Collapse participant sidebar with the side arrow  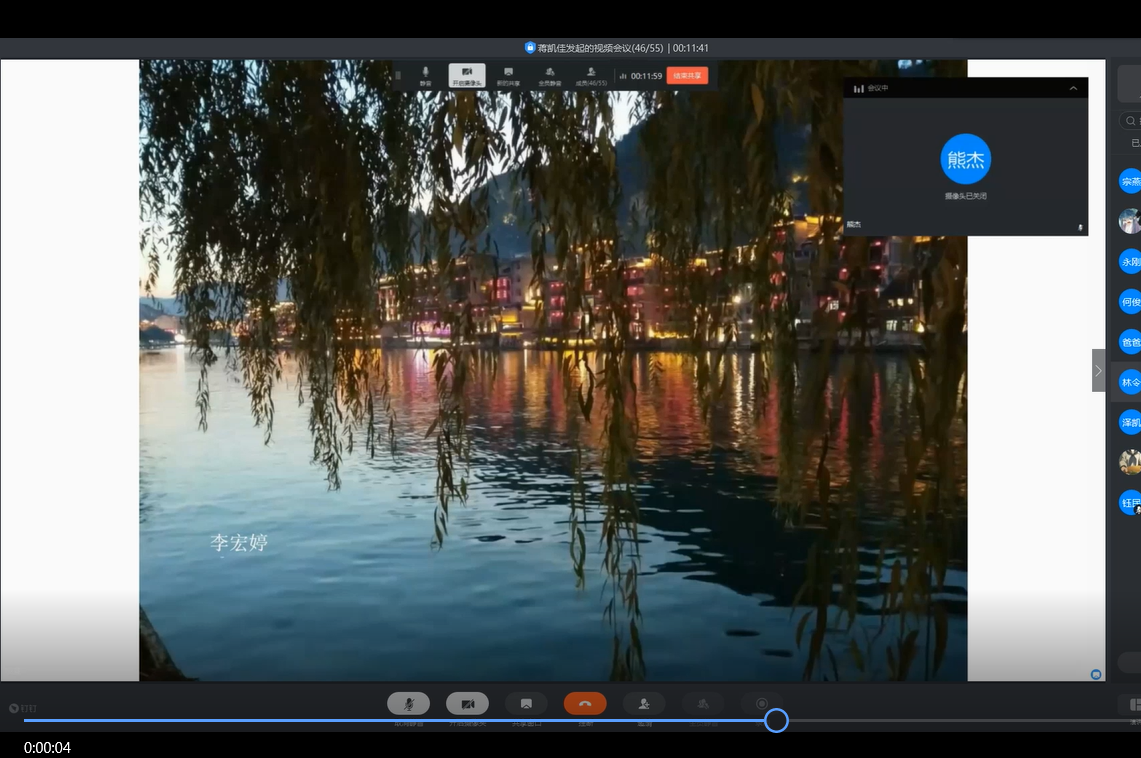pyautogui.click(x=1098, y=370)
